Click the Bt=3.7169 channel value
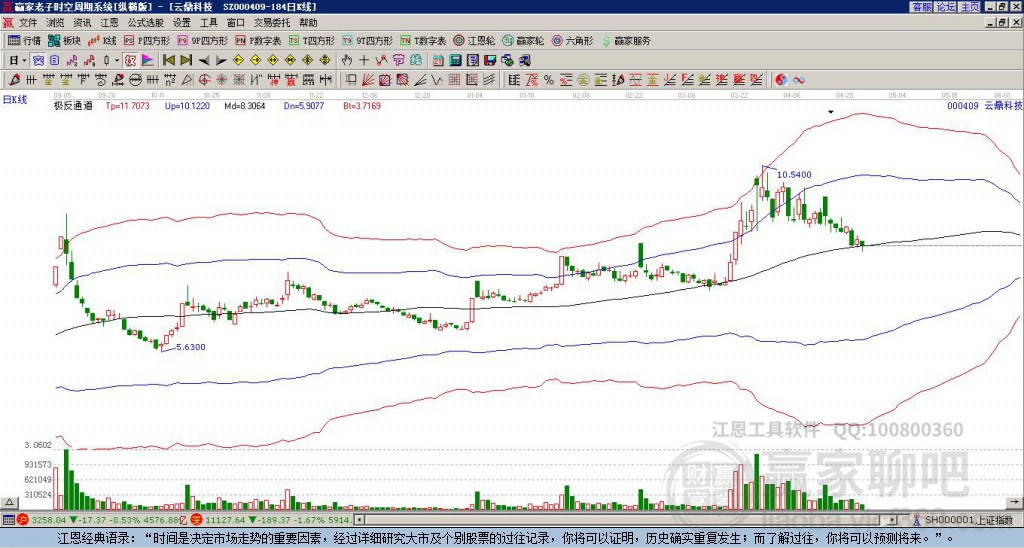Image resolution: width=1024 pixels, height=548 pixels. click(361, 105)
